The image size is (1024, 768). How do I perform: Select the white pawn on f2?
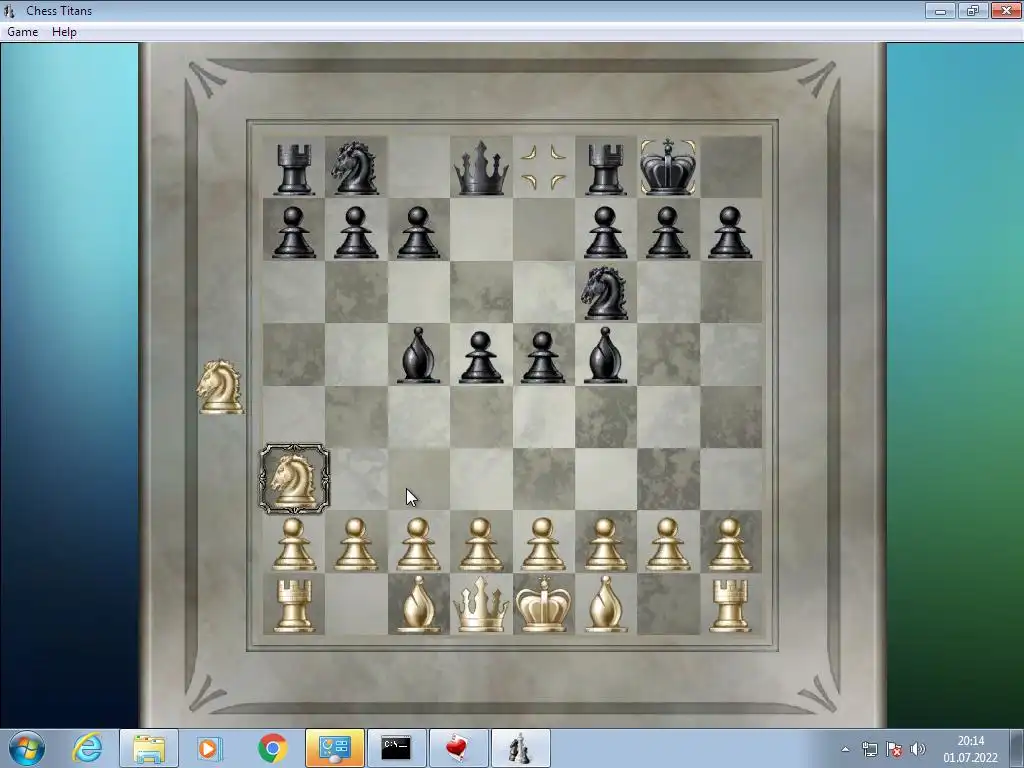tap(606, 545)
